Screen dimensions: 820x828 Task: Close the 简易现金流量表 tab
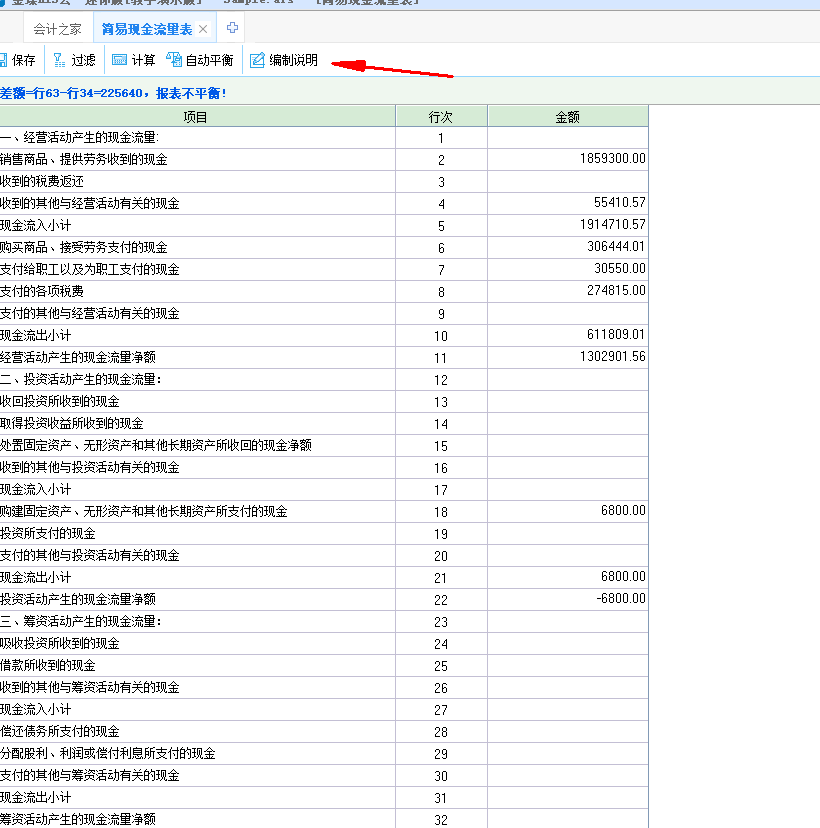coord(203,30)
